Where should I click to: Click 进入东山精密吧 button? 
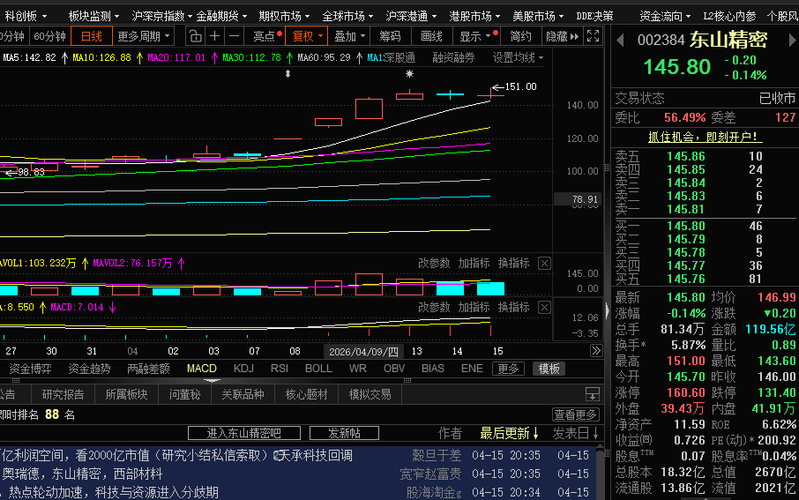coord(244,433)
